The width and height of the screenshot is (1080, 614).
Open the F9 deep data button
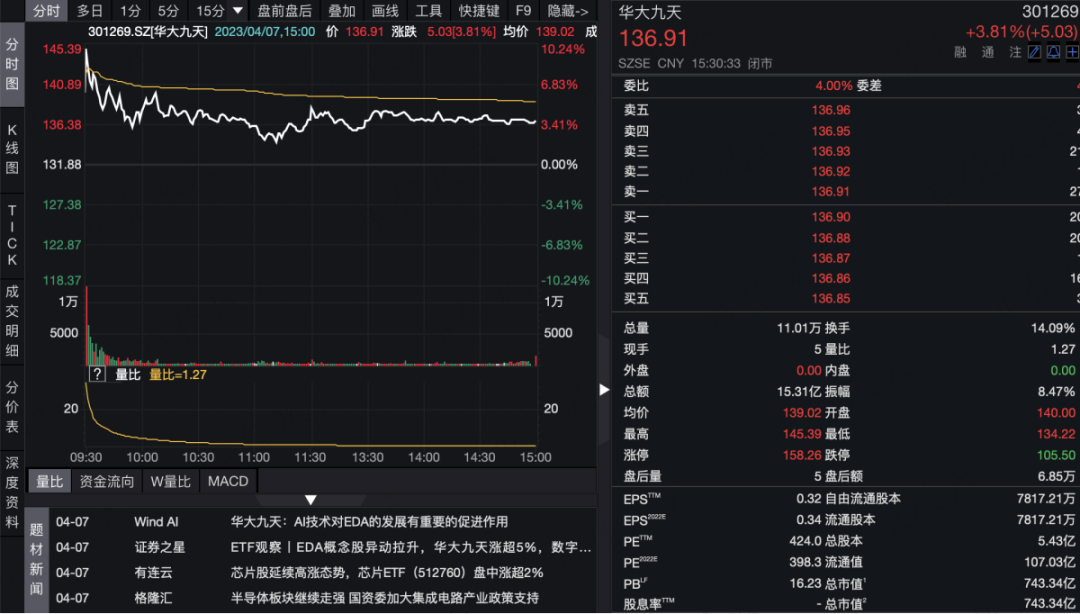click(523, 10)
